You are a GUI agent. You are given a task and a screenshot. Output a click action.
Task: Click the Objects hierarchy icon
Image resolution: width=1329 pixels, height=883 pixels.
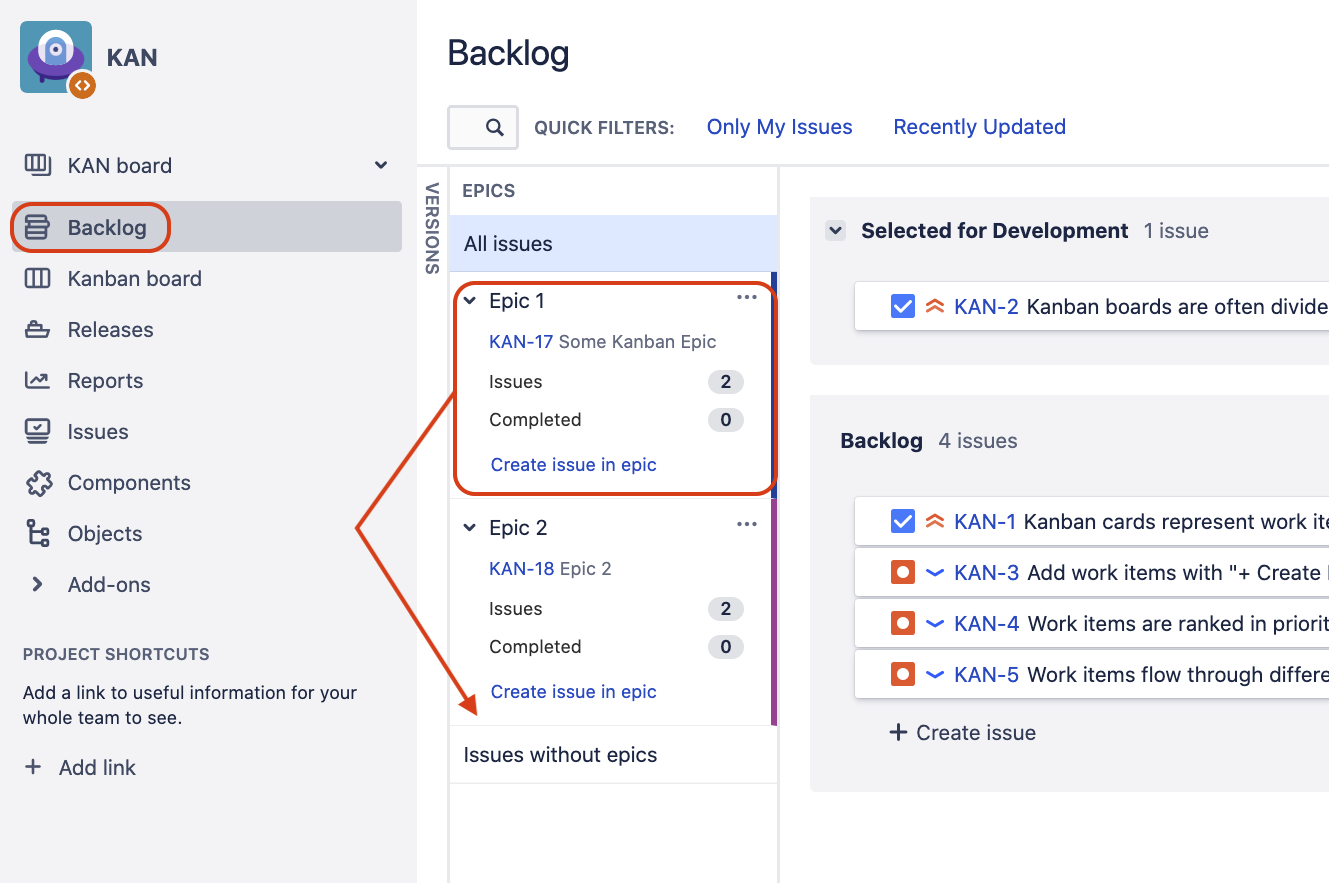tap(37, 534)
